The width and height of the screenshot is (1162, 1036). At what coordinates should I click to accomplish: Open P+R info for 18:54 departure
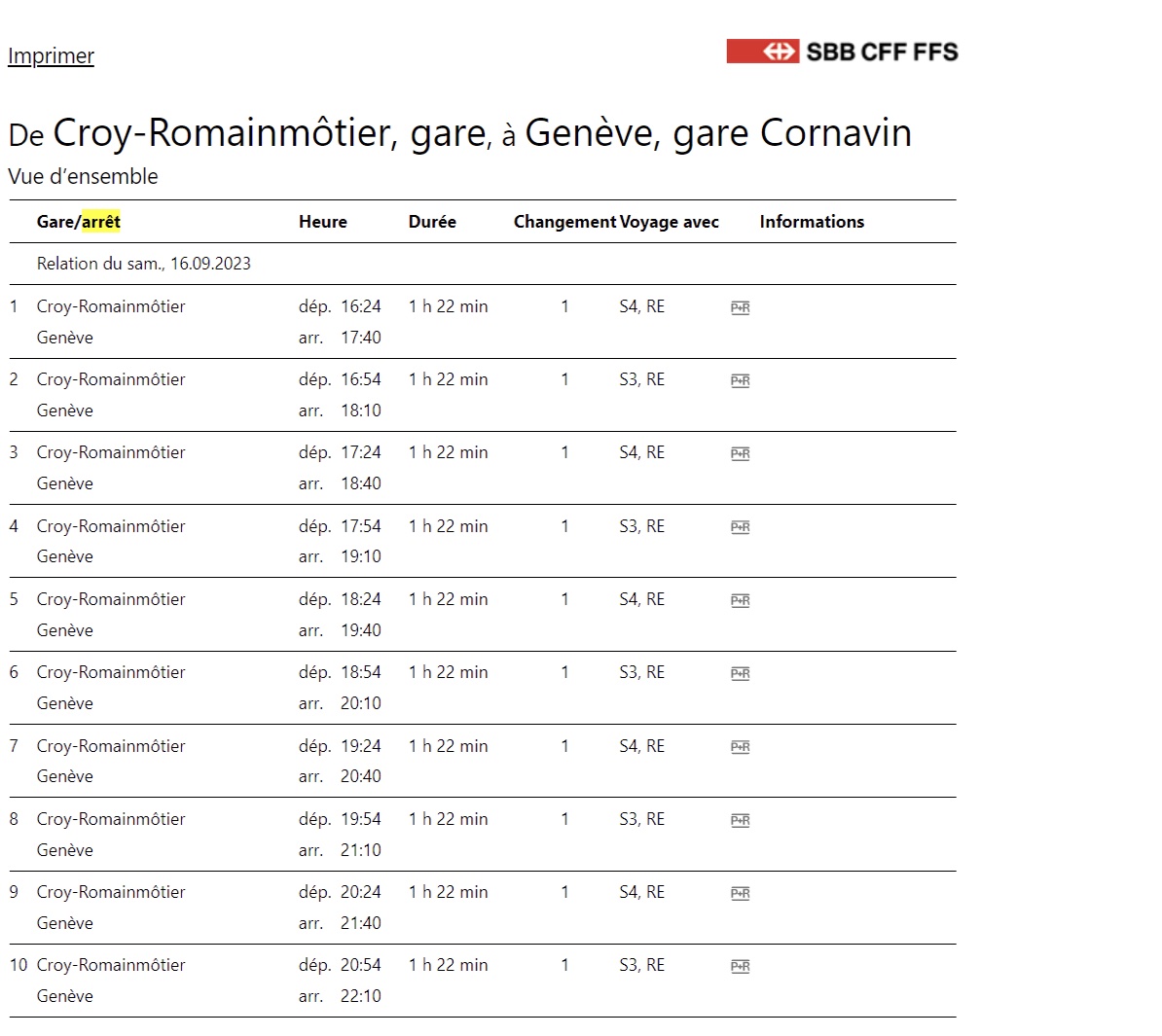pos(740,674)
